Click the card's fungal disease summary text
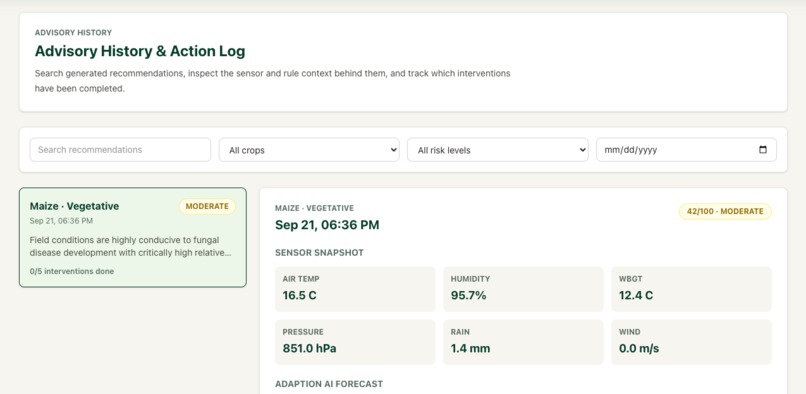The image size is (806, 394). pos(132,246)
